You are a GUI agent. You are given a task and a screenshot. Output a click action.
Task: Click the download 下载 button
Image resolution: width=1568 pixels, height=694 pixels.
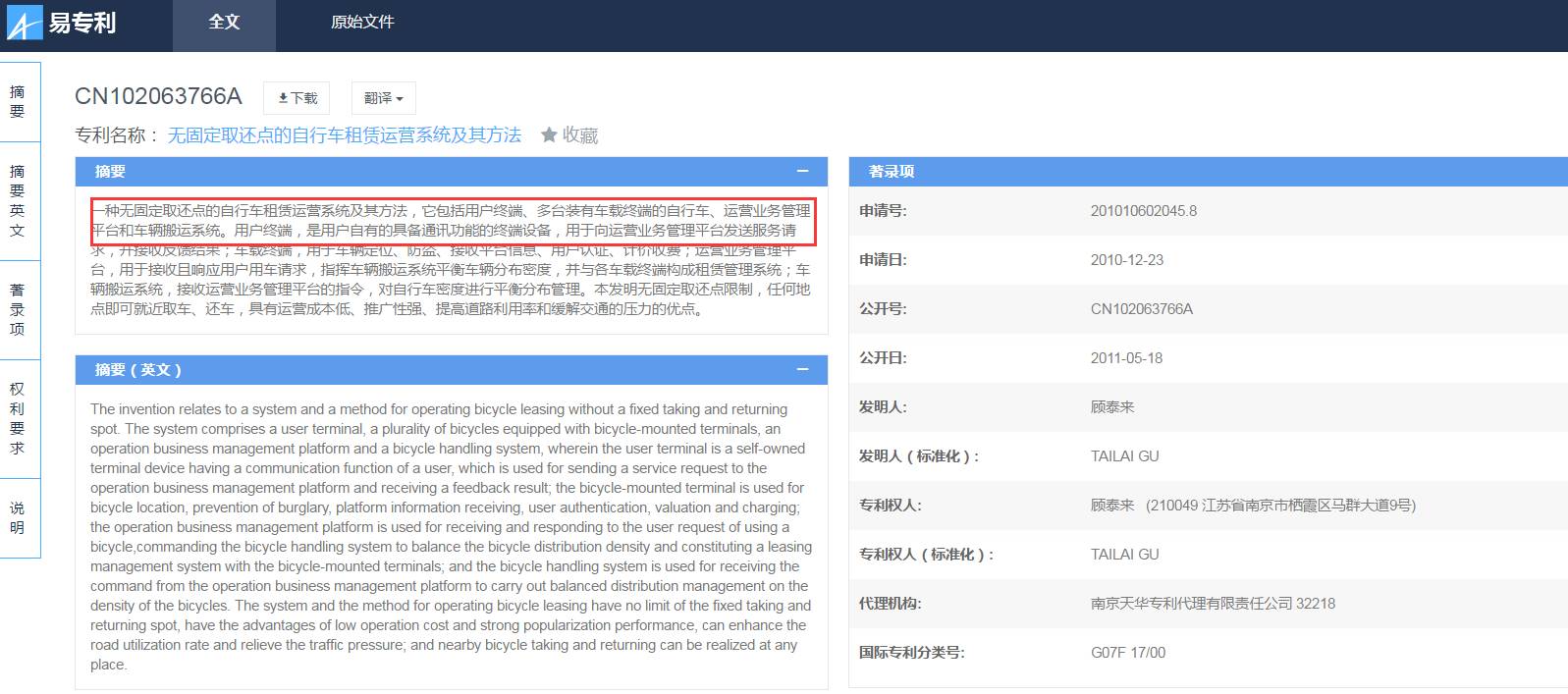(297, 98)
